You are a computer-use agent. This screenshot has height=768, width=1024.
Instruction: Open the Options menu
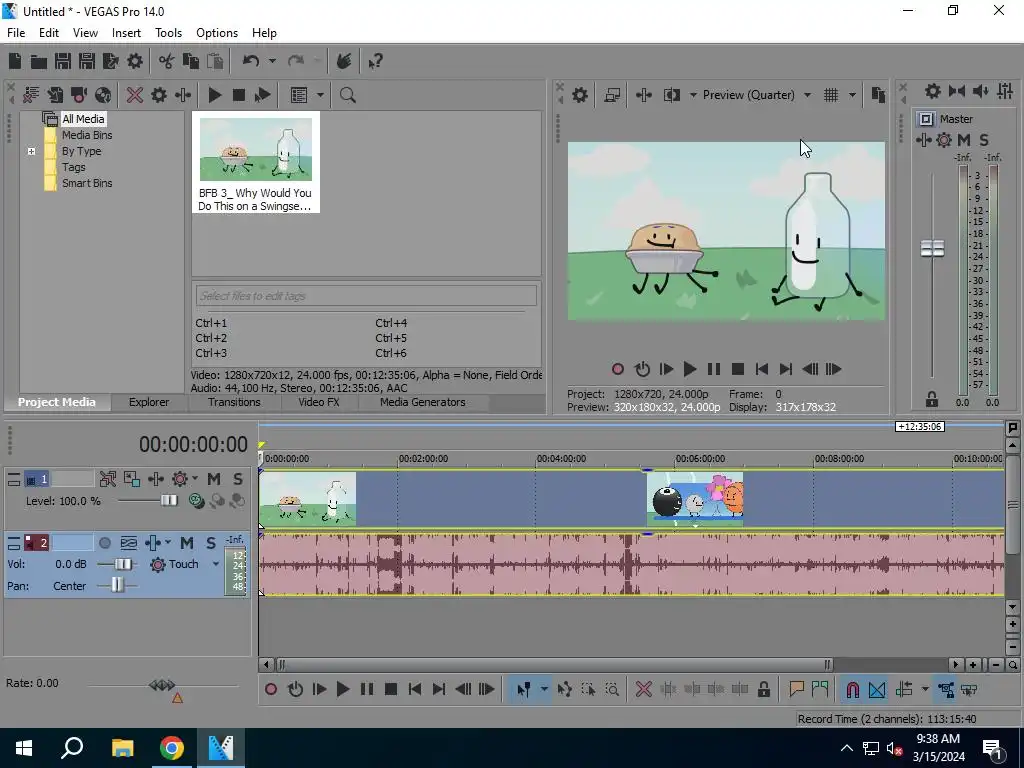click(x=217, y=33)
